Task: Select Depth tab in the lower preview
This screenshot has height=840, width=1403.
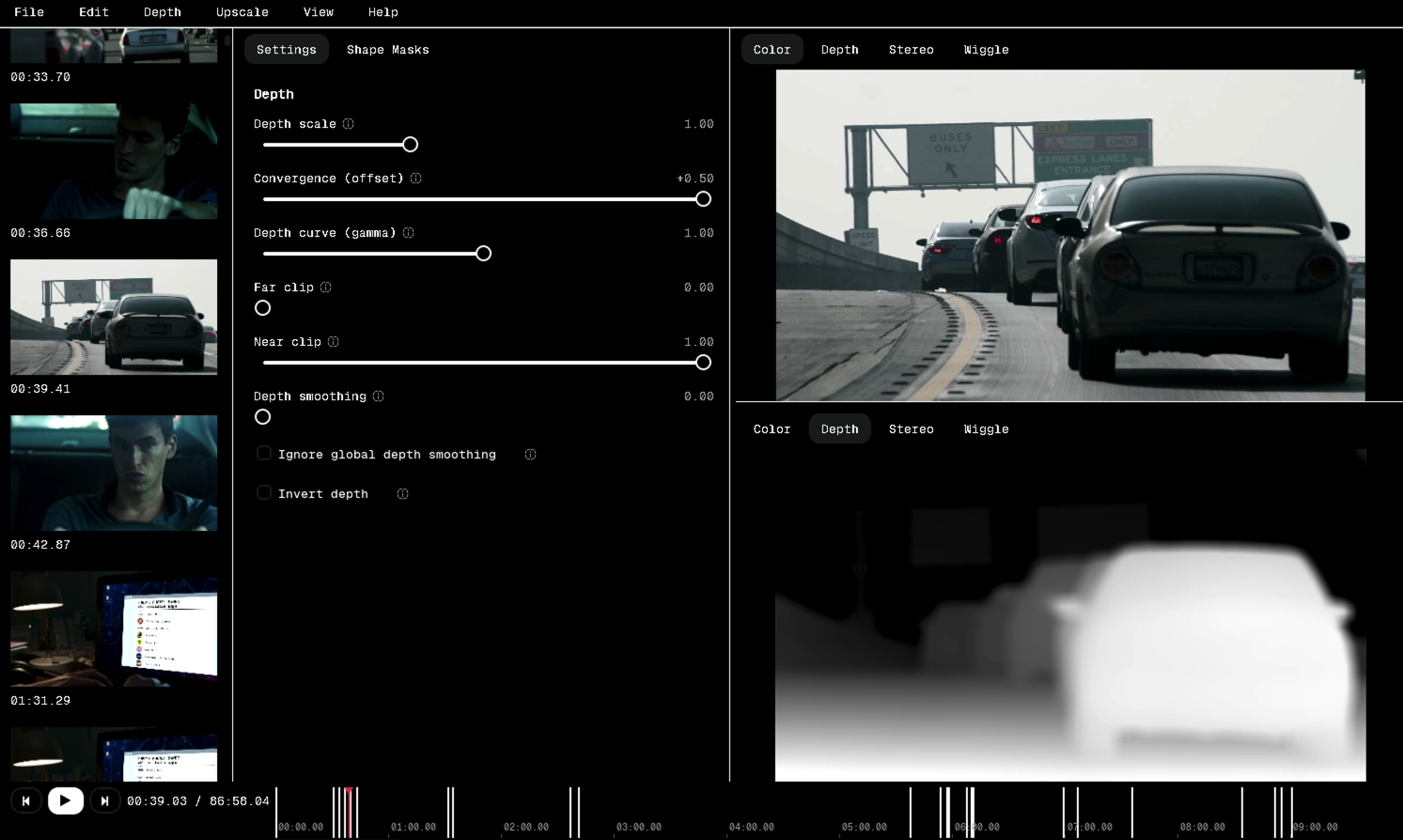Action: tap(840, 429)
